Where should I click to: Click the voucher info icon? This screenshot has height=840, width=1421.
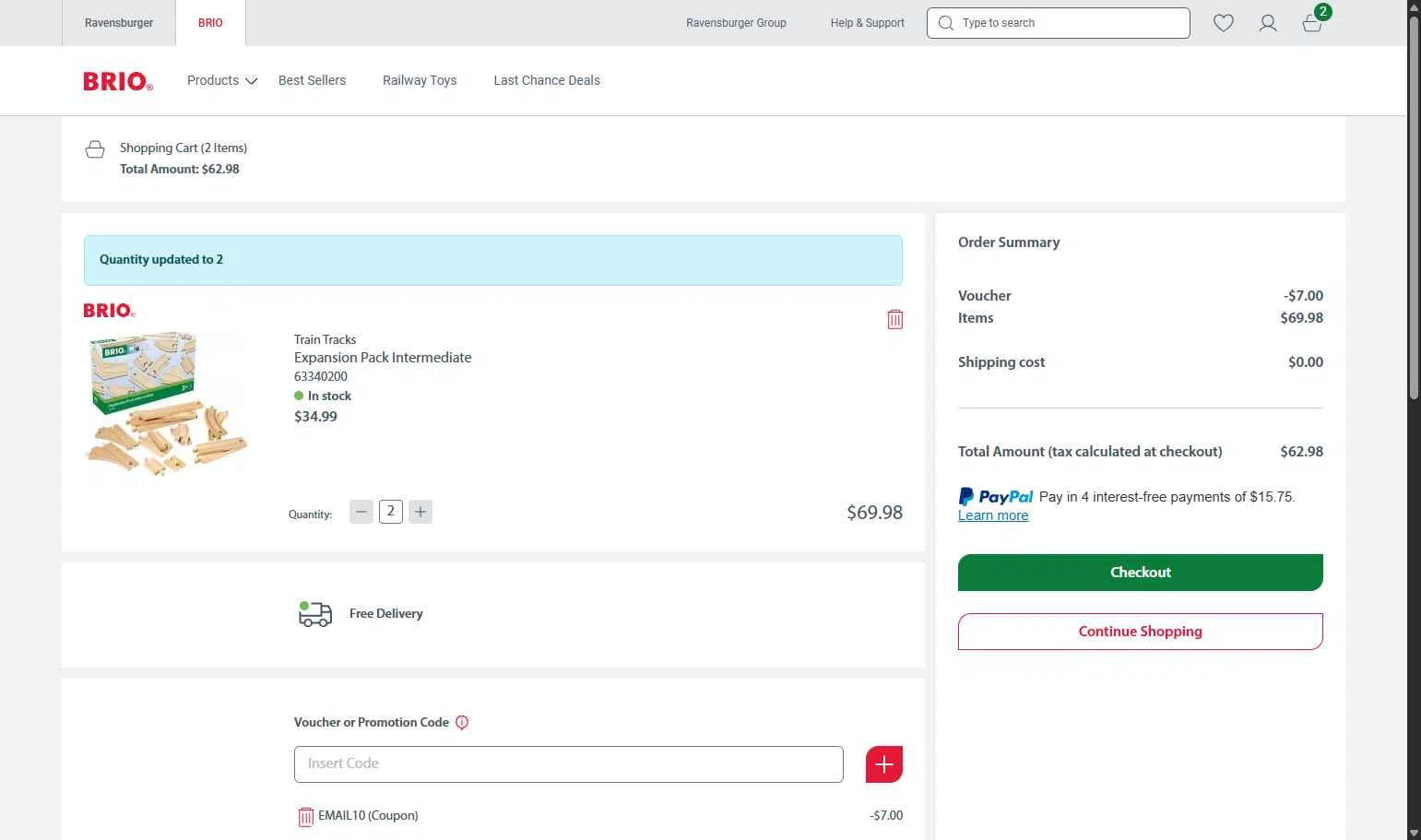[462, 723]
